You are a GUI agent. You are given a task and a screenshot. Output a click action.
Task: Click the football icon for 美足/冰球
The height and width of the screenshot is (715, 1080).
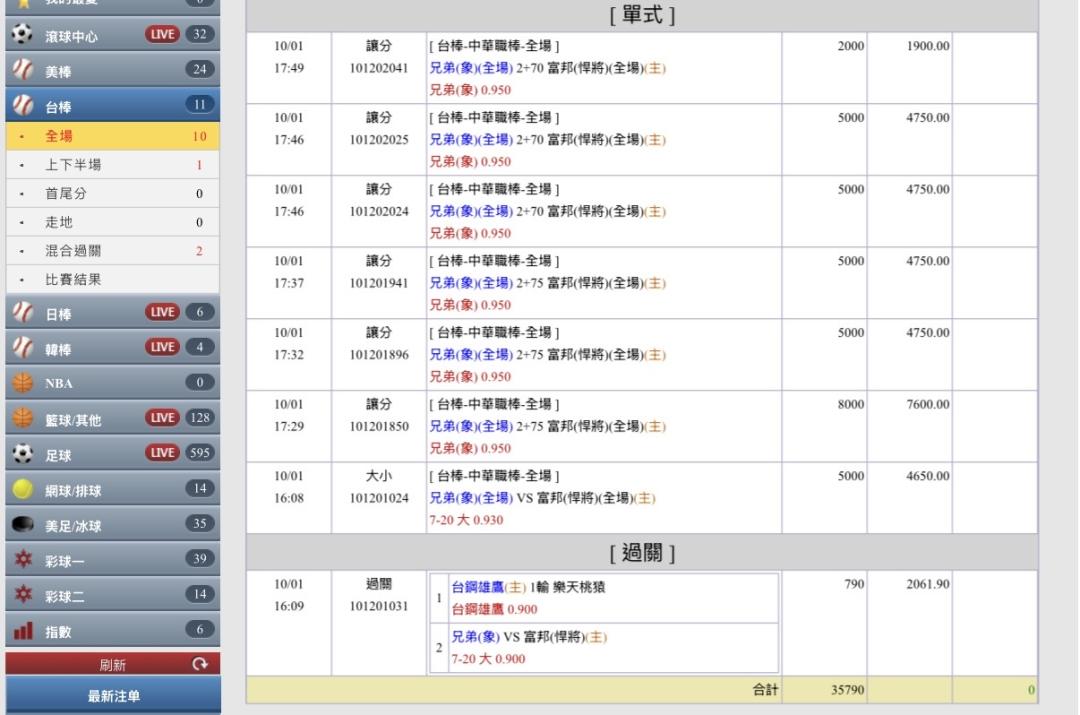click(21, 524)
